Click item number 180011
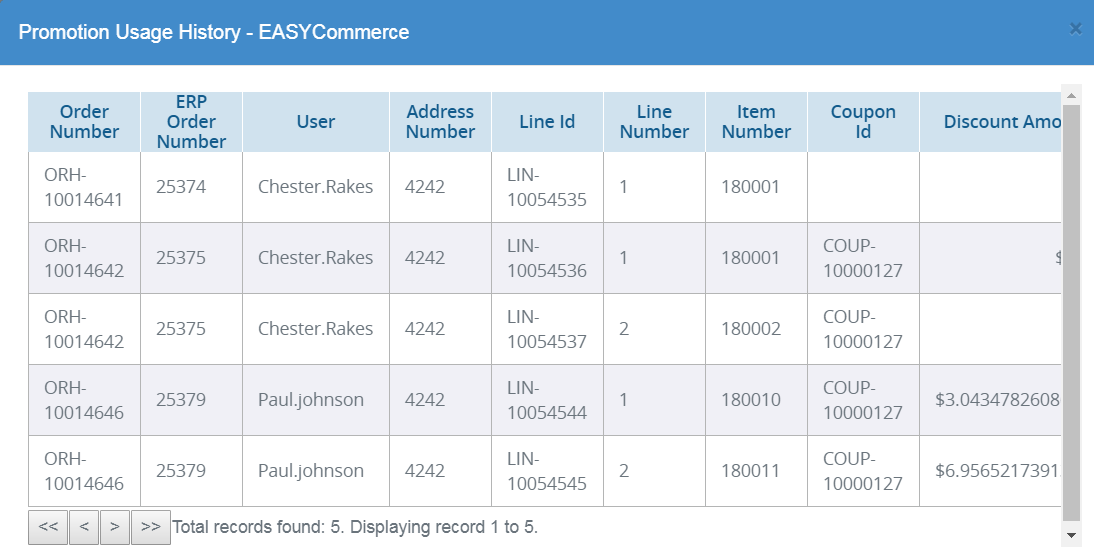The image size is (1094, 554). (x=751, y=471)
